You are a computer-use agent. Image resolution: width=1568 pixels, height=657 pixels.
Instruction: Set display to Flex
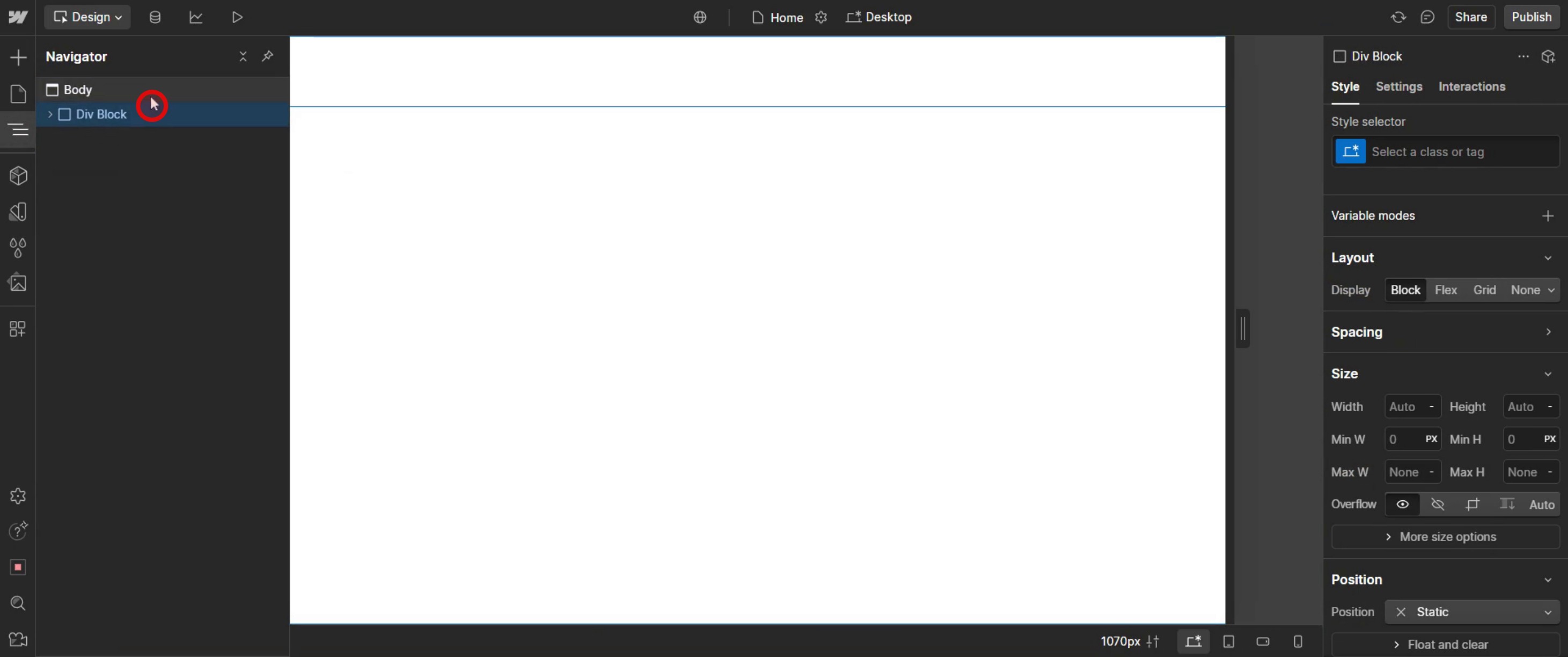[1446, 290]
